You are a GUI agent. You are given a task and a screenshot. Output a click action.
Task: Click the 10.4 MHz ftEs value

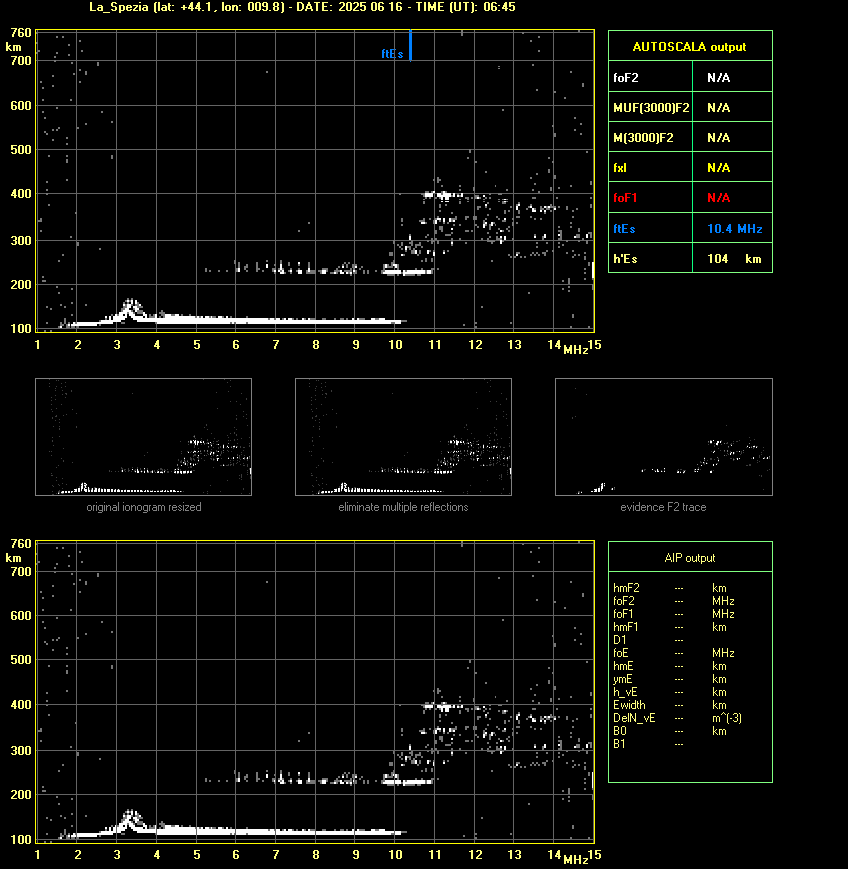pyautogui.click(x=735, y=228)
